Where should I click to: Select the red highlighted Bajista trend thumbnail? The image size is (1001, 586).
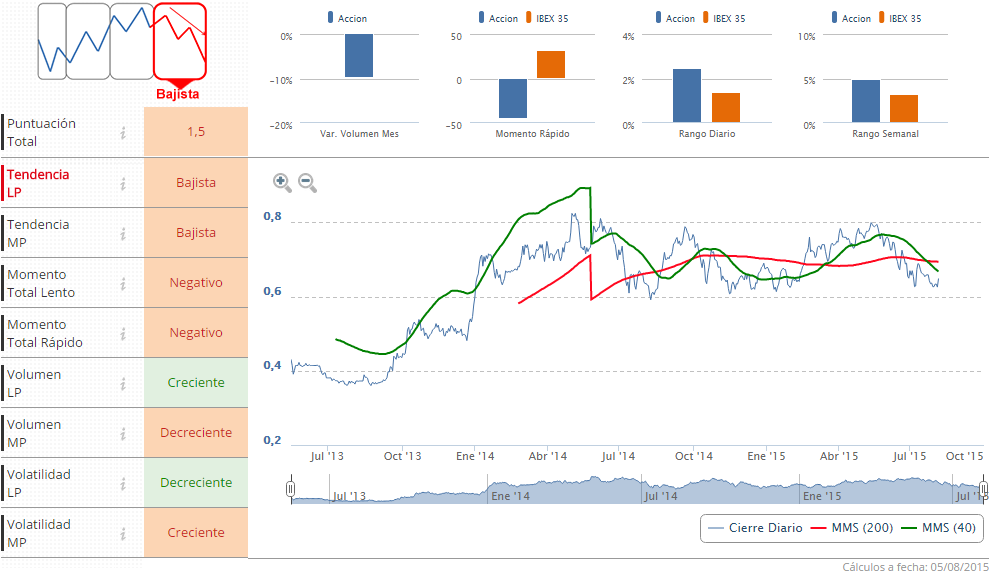(x=180, y=42)
